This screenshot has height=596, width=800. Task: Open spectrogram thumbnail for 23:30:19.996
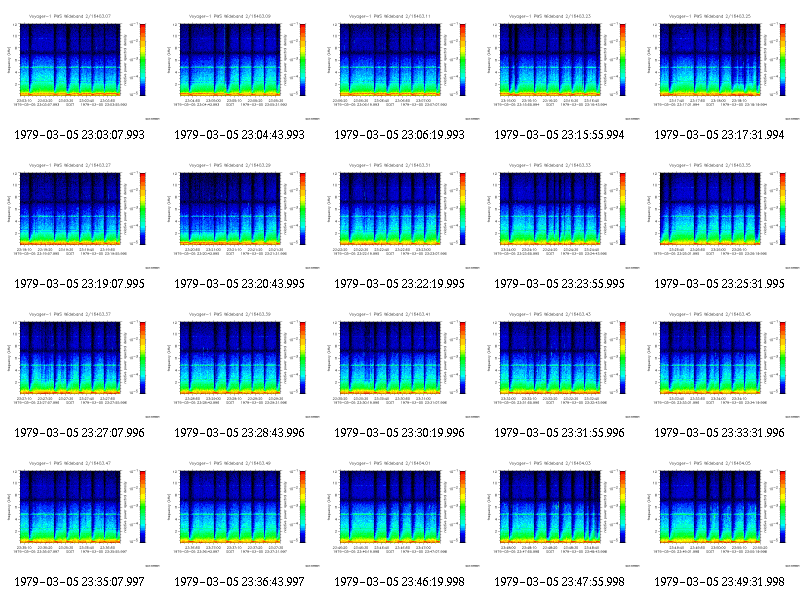point(400,365)
